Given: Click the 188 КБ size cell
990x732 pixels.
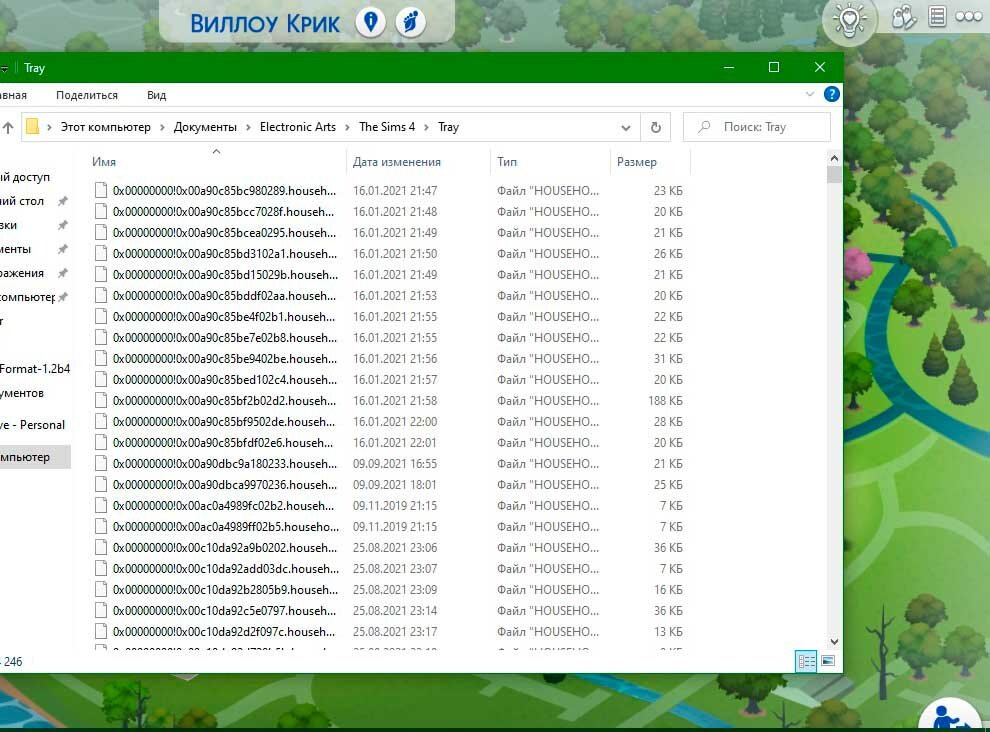Looking at the screenshot, I should (x=665, y=400).
